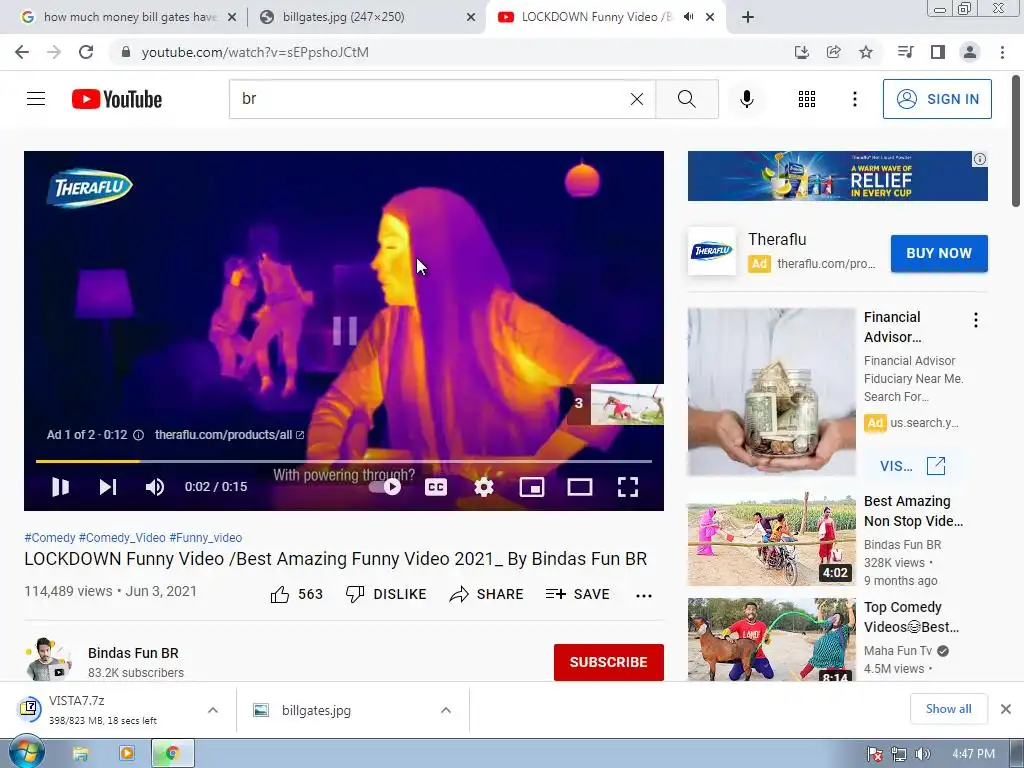
Task: Enable miniplayer mode
Action: (532, 487)
